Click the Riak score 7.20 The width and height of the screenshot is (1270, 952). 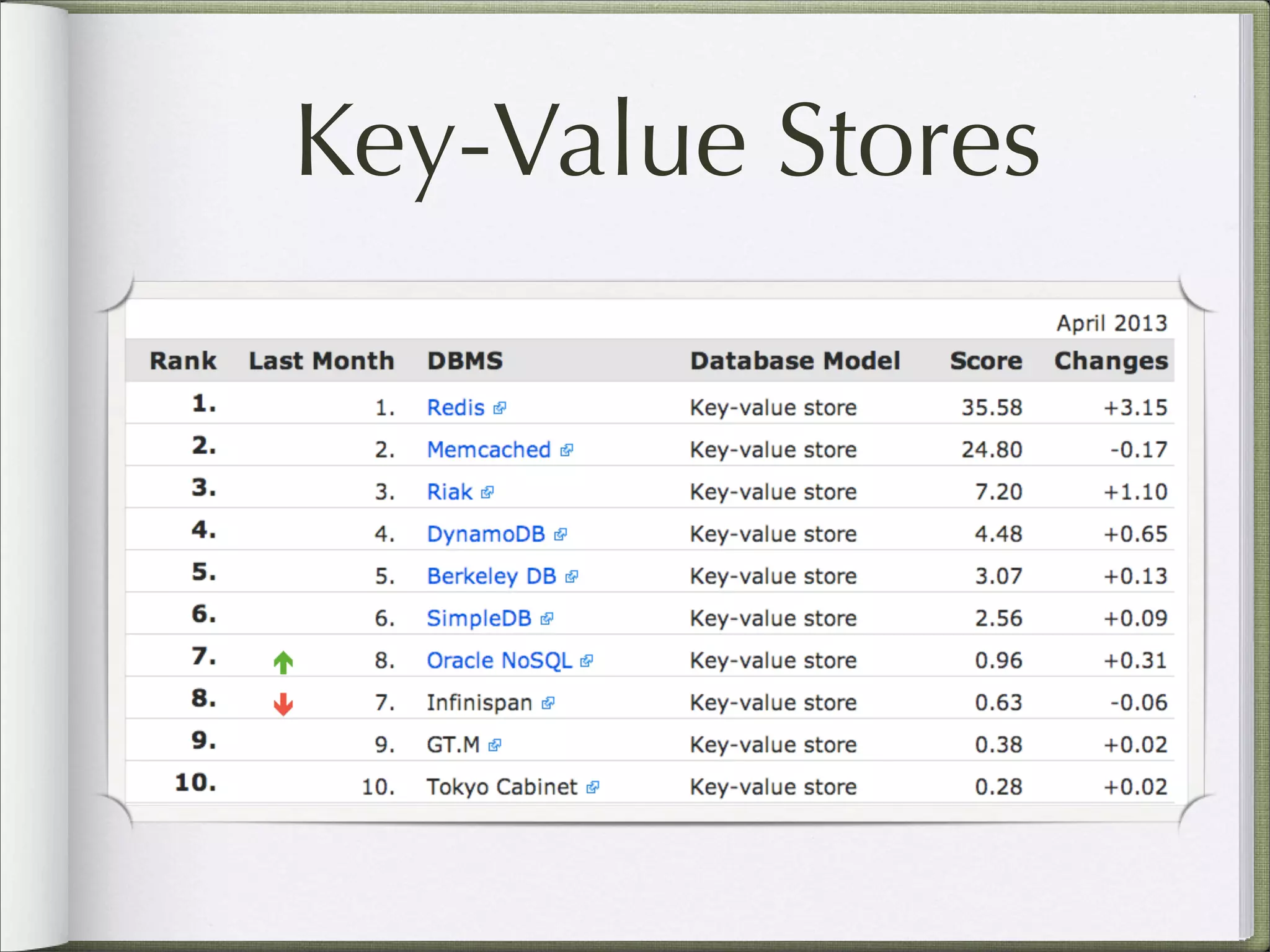click(x=998, y=492)
